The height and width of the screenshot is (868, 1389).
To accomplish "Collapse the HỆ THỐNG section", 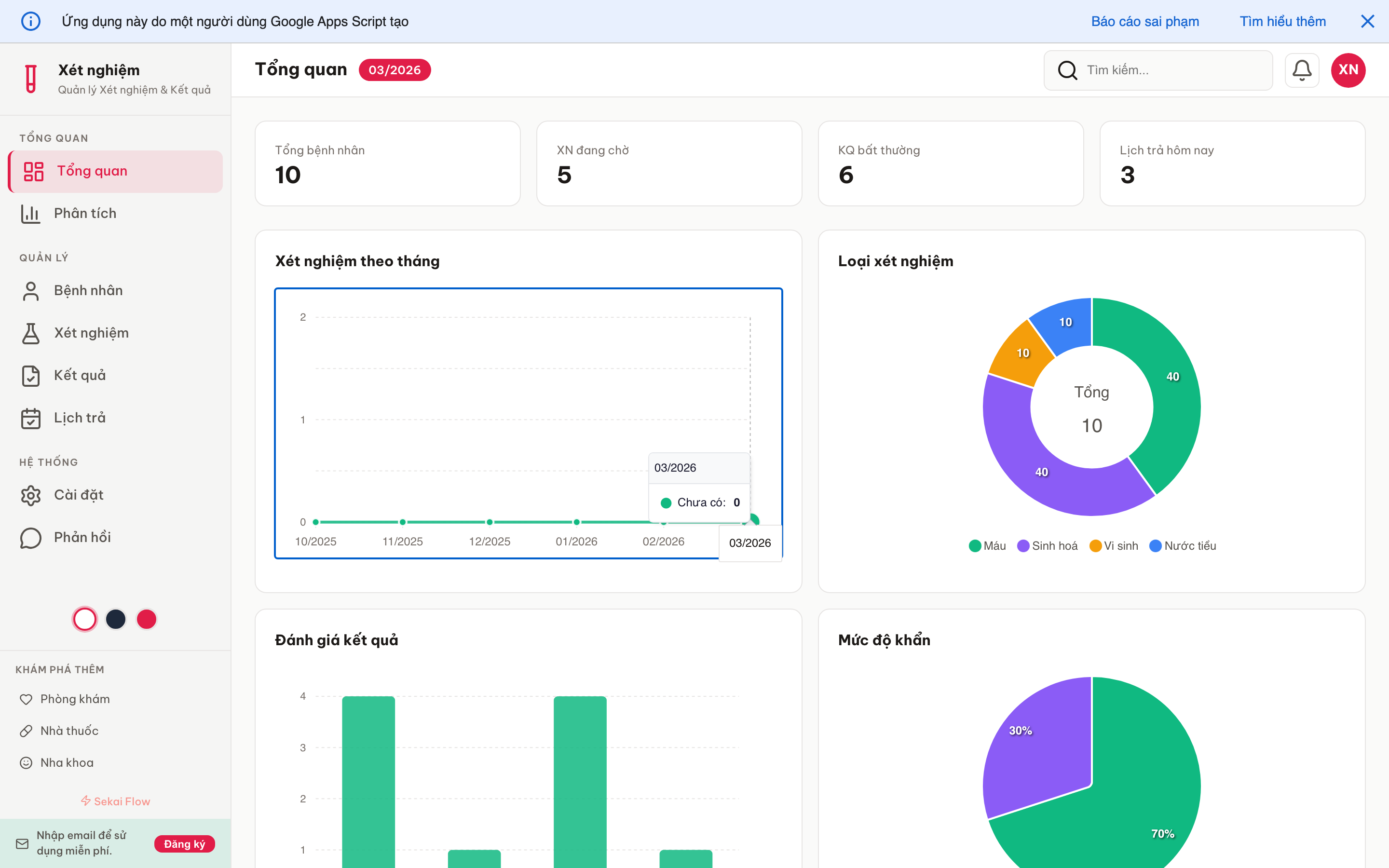I will [48, 461].
